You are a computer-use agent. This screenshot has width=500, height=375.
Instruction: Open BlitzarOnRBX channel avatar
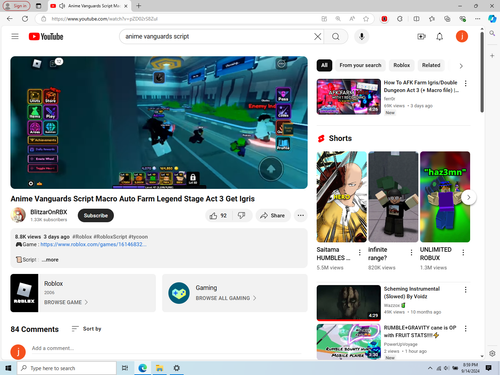18,215
